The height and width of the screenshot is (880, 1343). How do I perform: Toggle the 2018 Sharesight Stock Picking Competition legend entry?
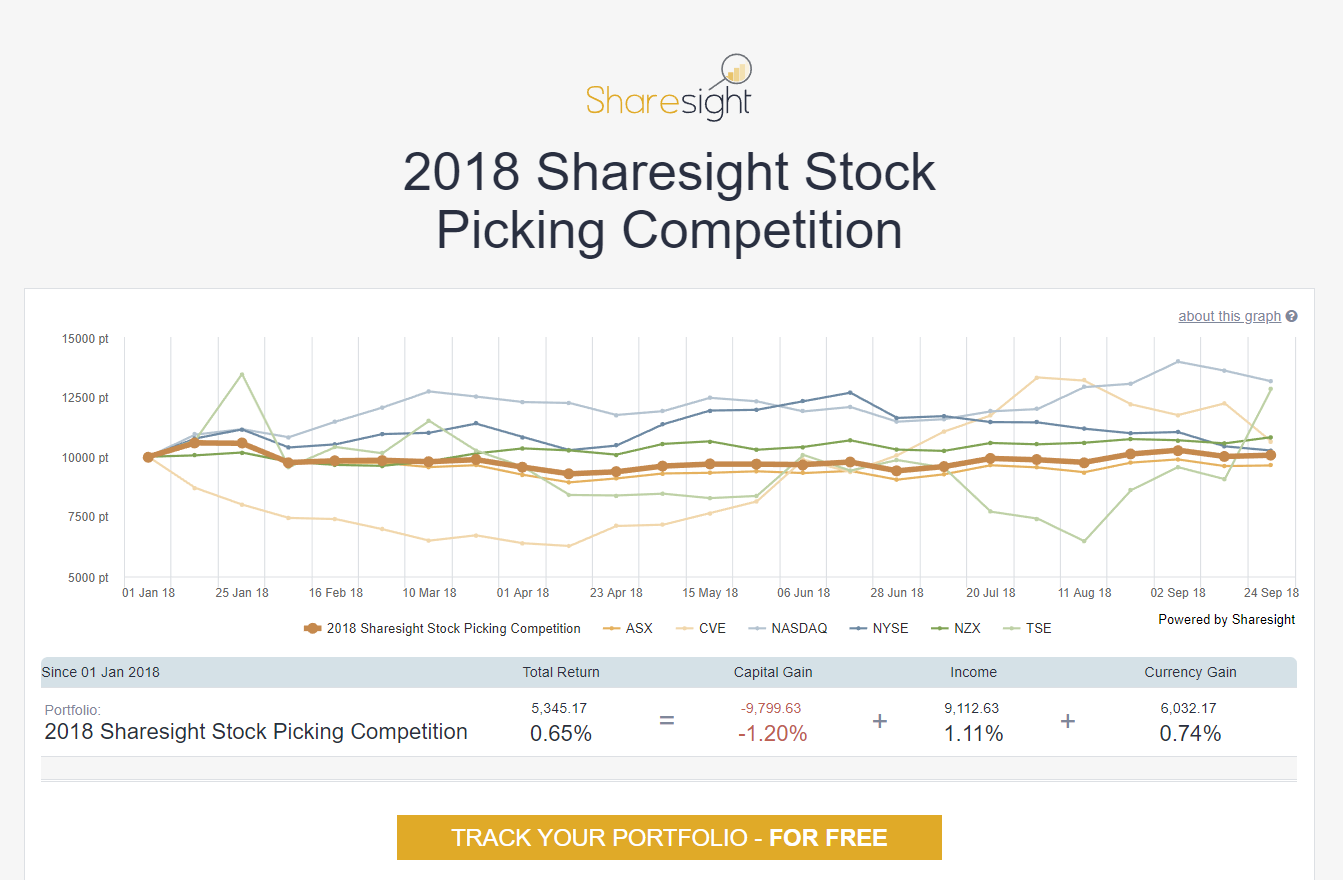pyautogui.click(x=452, y=628)
